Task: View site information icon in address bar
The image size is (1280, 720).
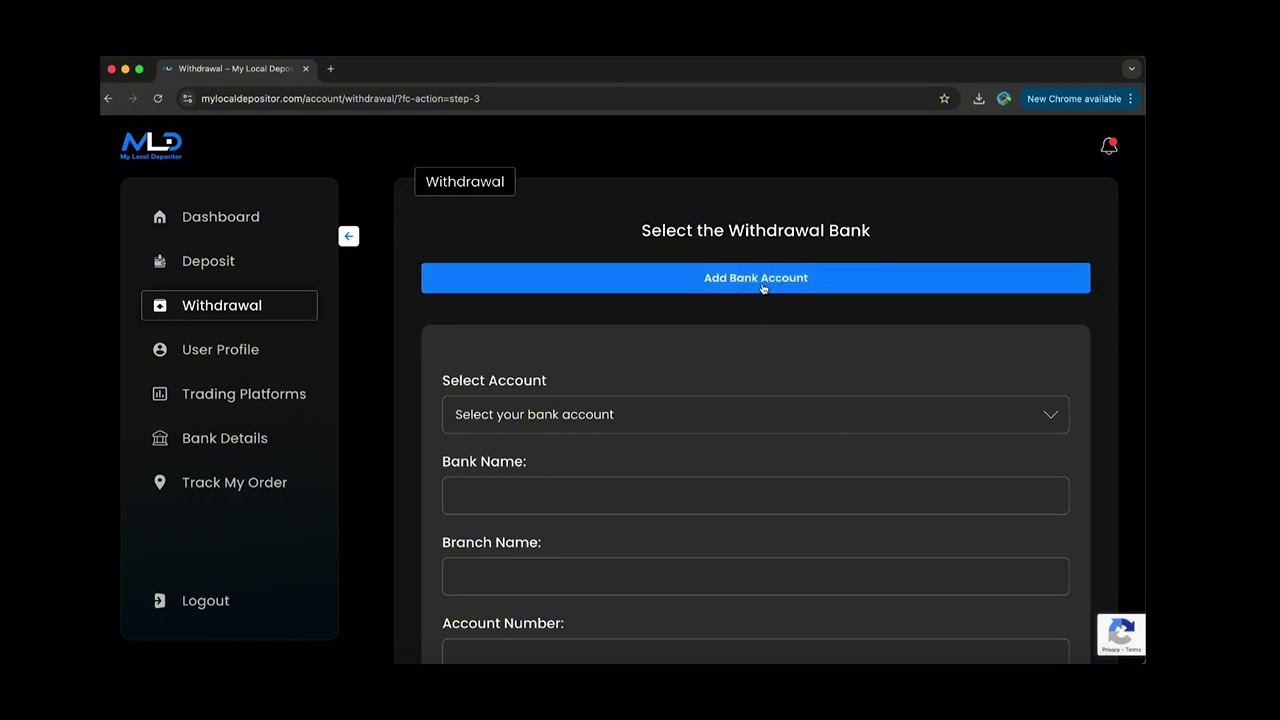Action: click(x=187, y=99)
